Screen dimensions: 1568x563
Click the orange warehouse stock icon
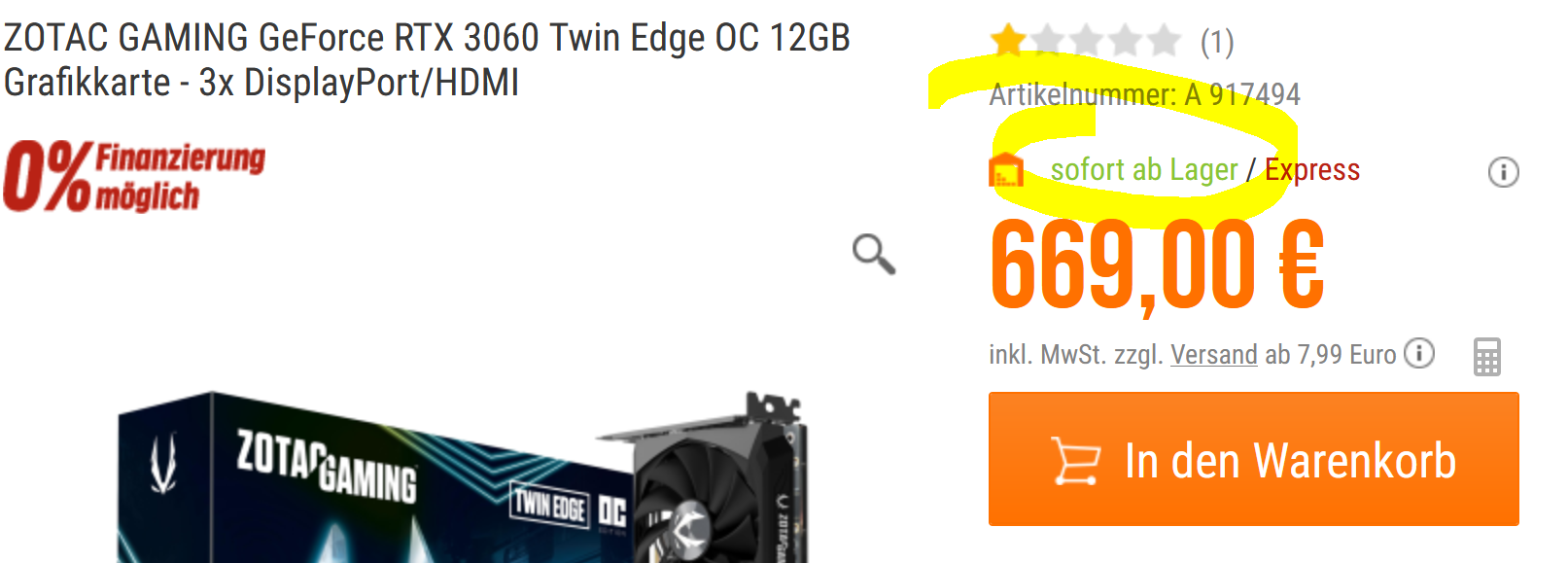pos(1006,169)
